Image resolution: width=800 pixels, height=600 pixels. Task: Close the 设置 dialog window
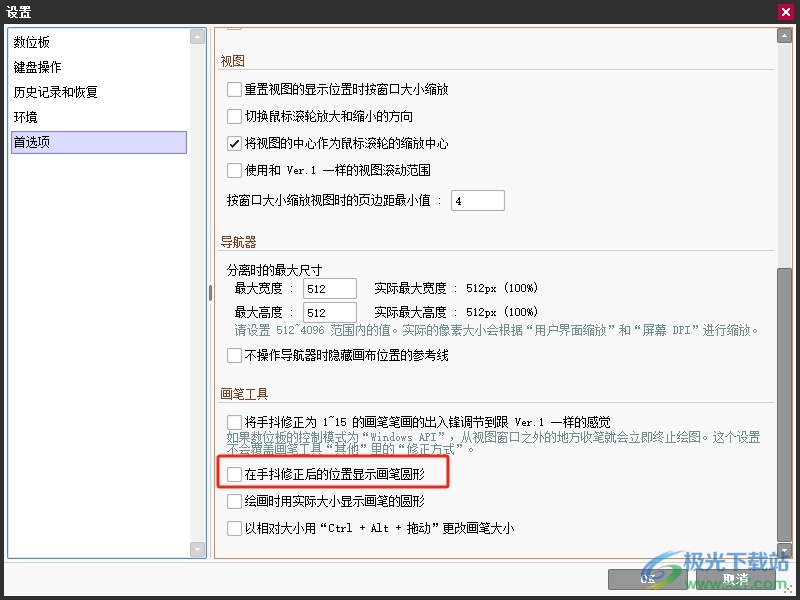[x=786, y=11]
